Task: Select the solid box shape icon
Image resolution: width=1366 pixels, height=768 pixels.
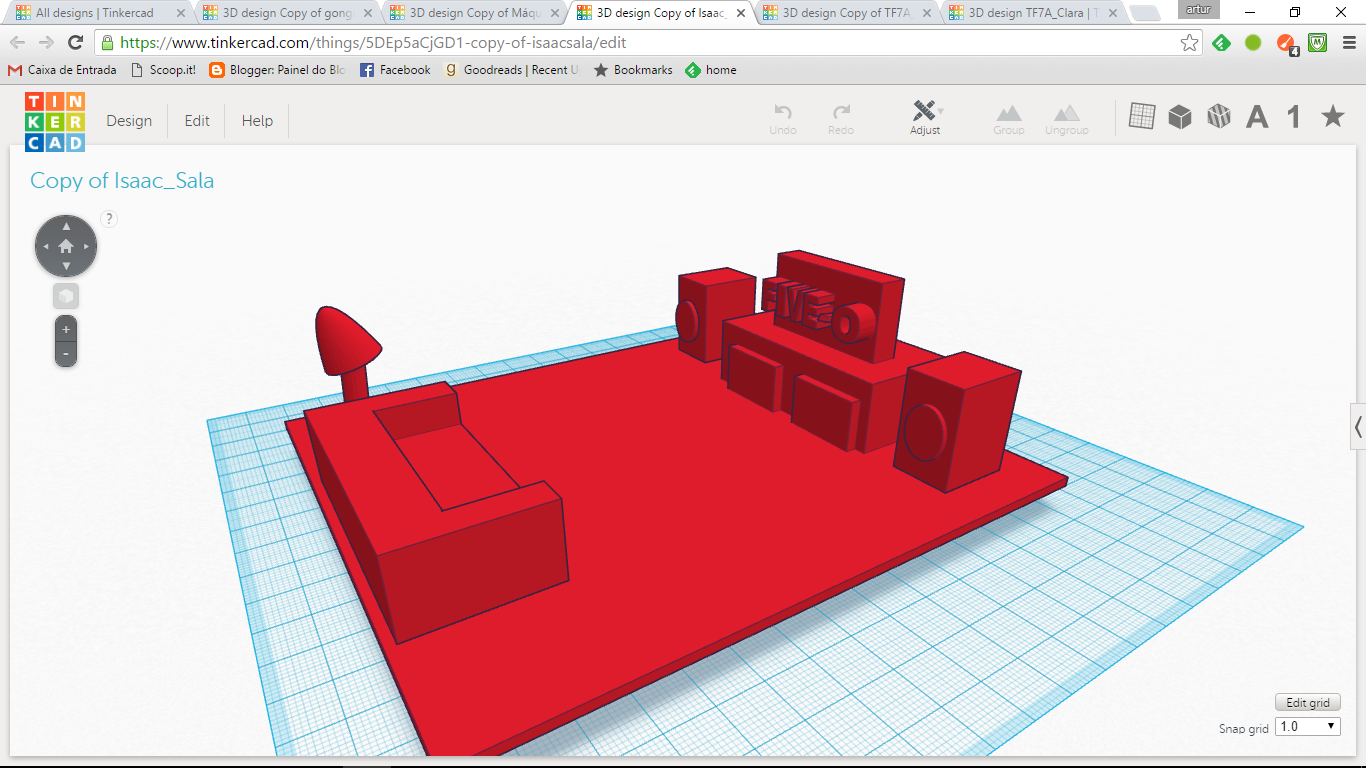Action: click(1180, 116)
